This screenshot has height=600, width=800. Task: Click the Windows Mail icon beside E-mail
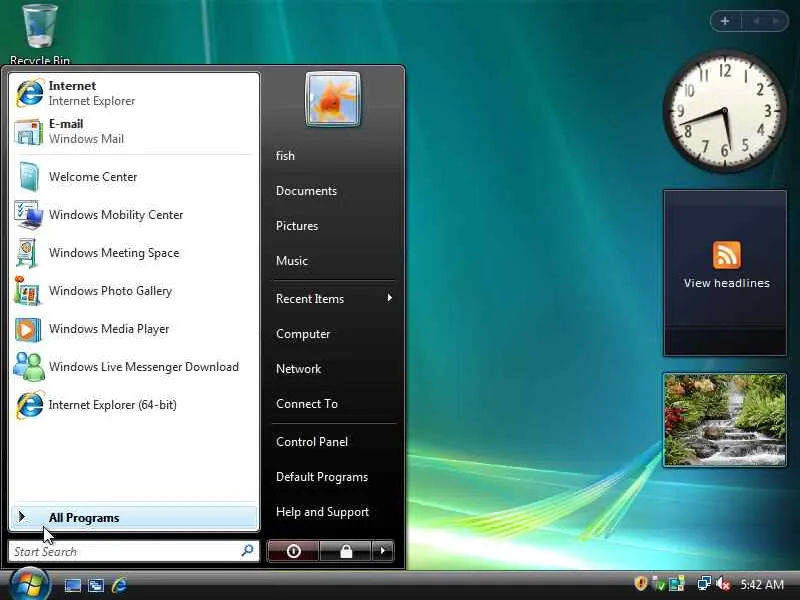click(x=29, y=132)
